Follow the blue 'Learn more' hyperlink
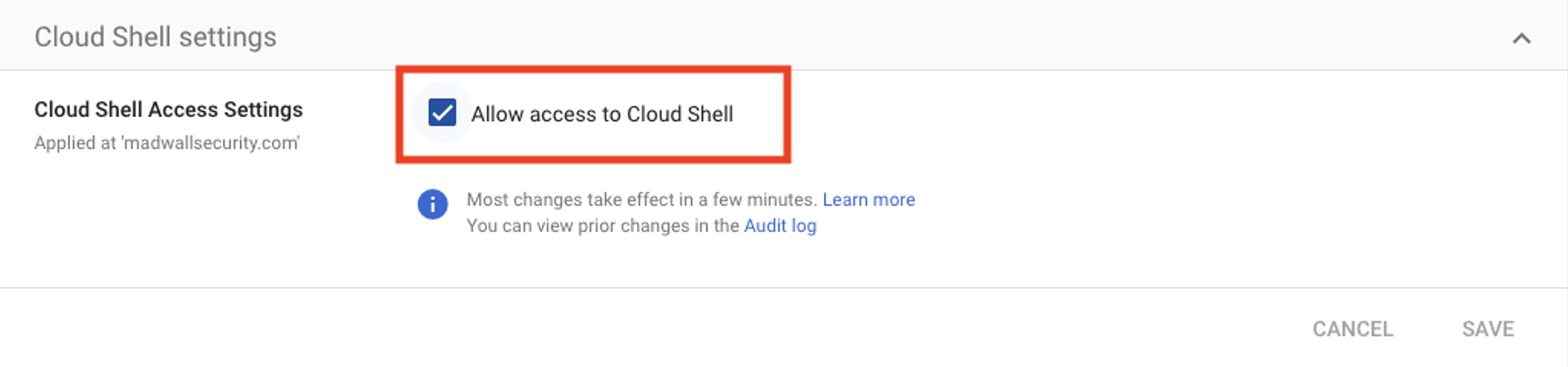 [x=868, y=199]
